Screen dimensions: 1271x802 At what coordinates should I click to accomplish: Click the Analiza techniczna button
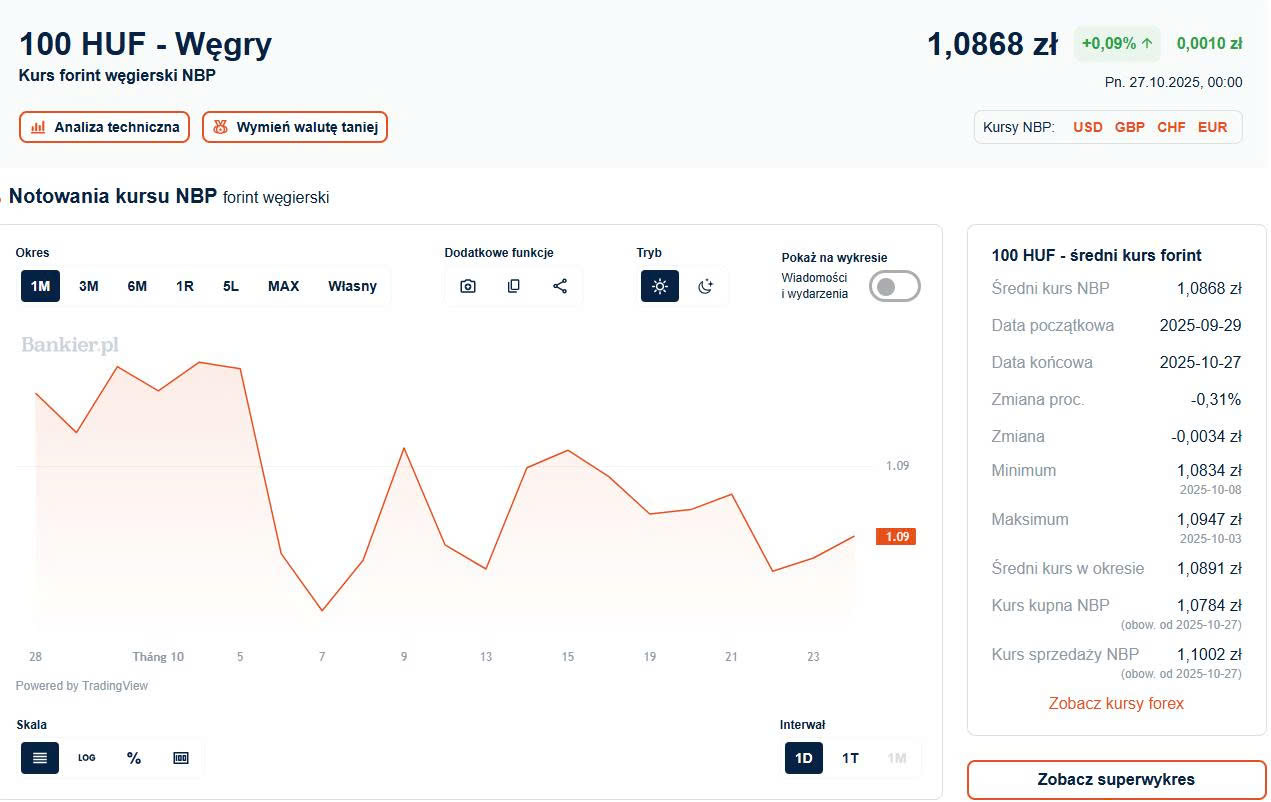(105, 127)
